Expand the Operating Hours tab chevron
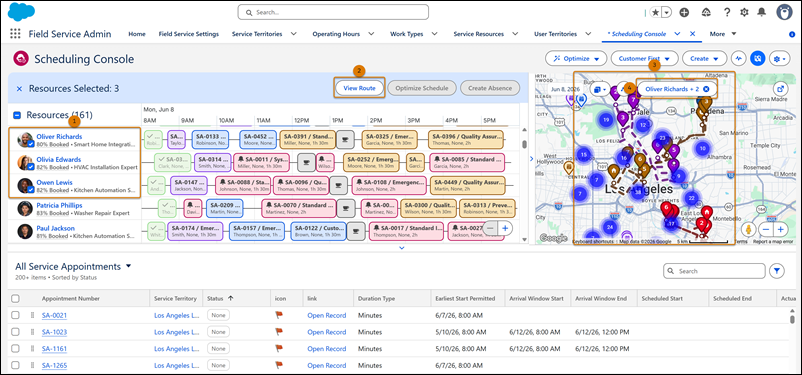 pos(371,34)
